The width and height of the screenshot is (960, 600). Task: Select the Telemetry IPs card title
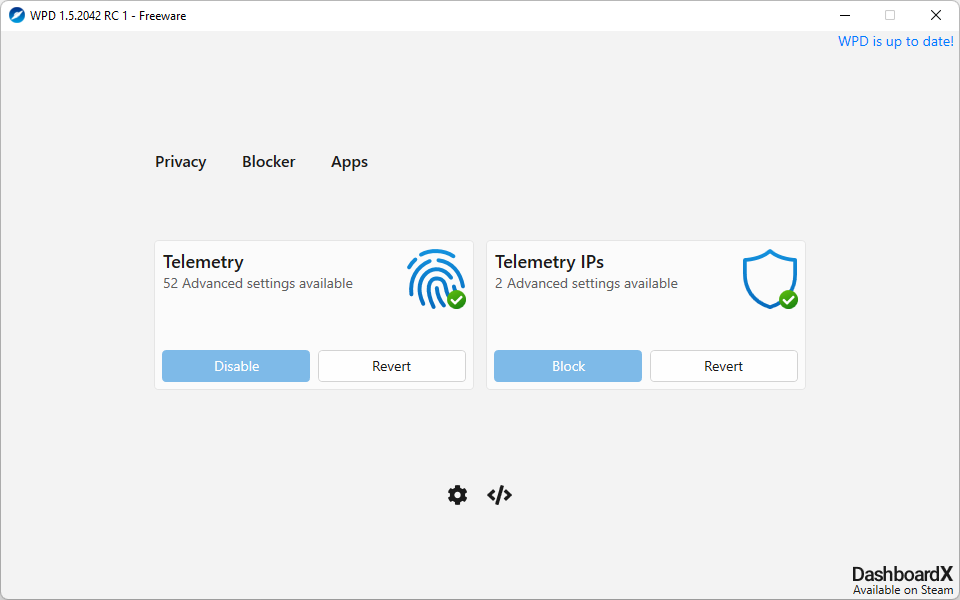pos(549,262)
